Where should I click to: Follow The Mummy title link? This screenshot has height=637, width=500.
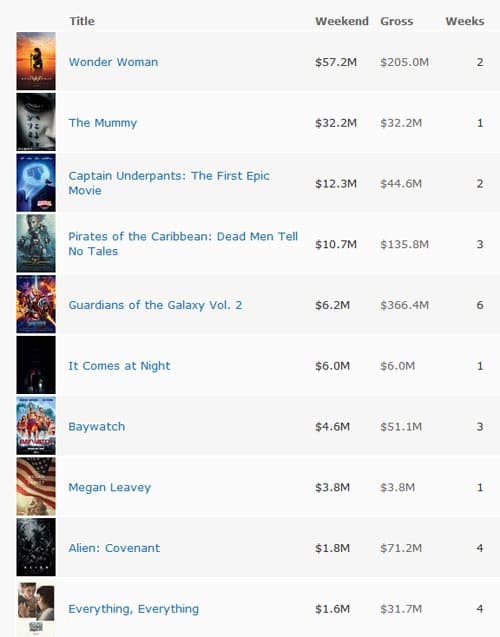pyautogui.click(x=103, y=123)
